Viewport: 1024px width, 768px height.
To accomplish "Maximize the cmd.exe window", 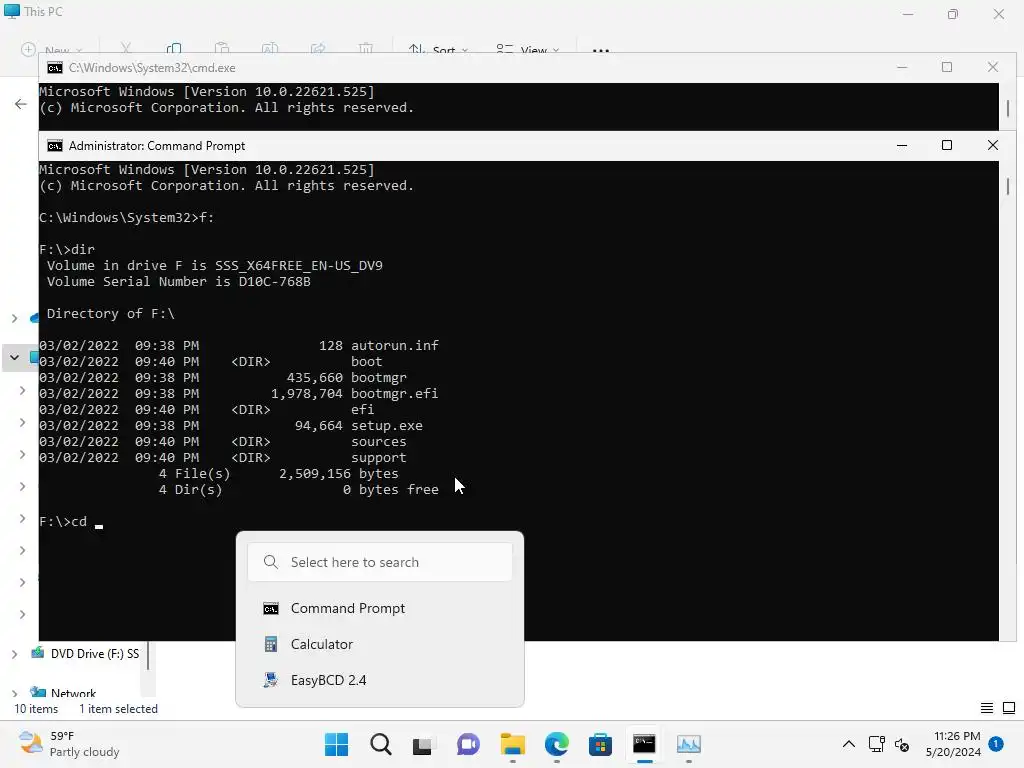I will [x=947, y=67].
